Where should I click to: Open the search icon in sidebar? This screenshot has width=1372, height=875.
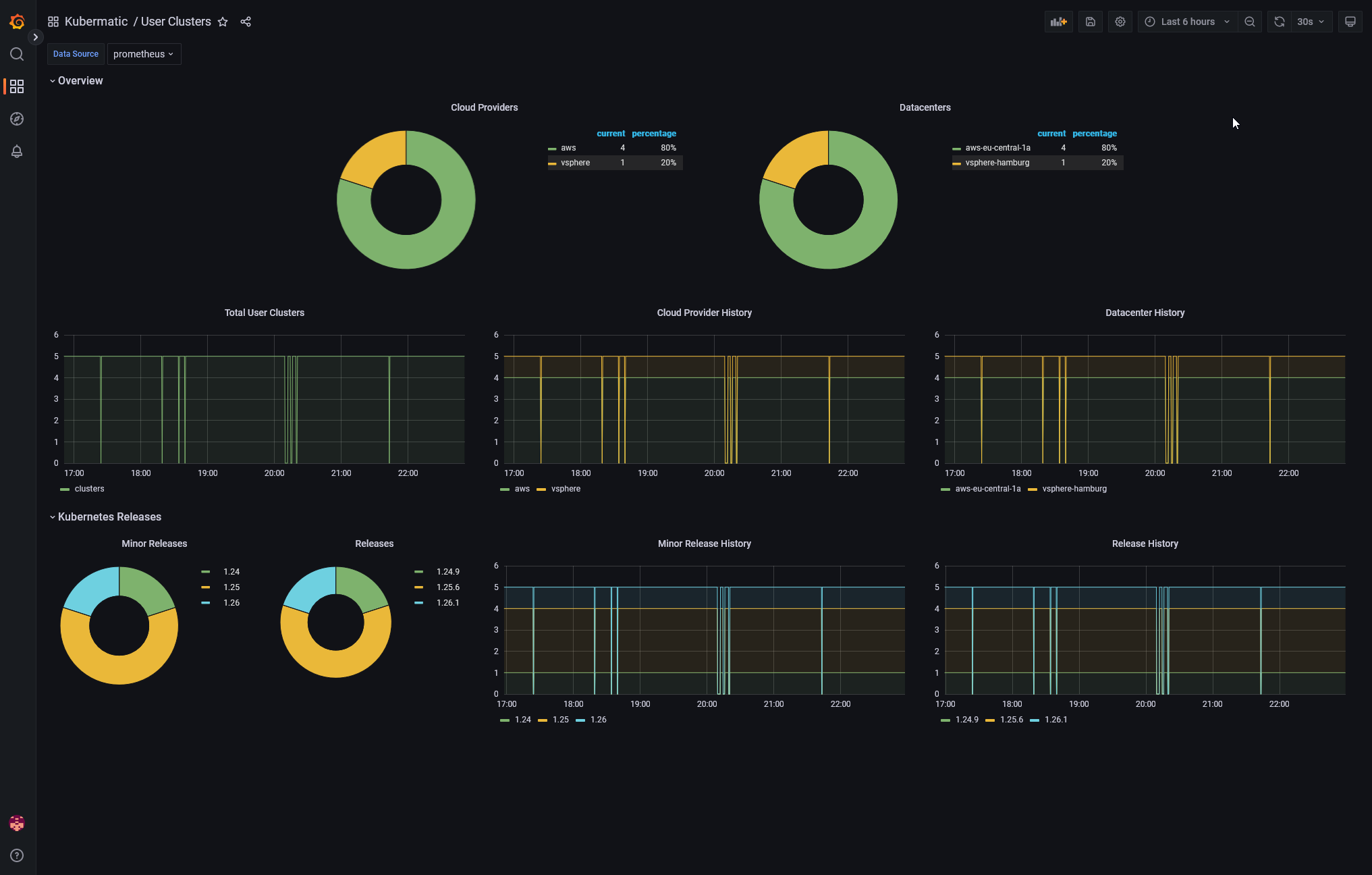(16, 54)
